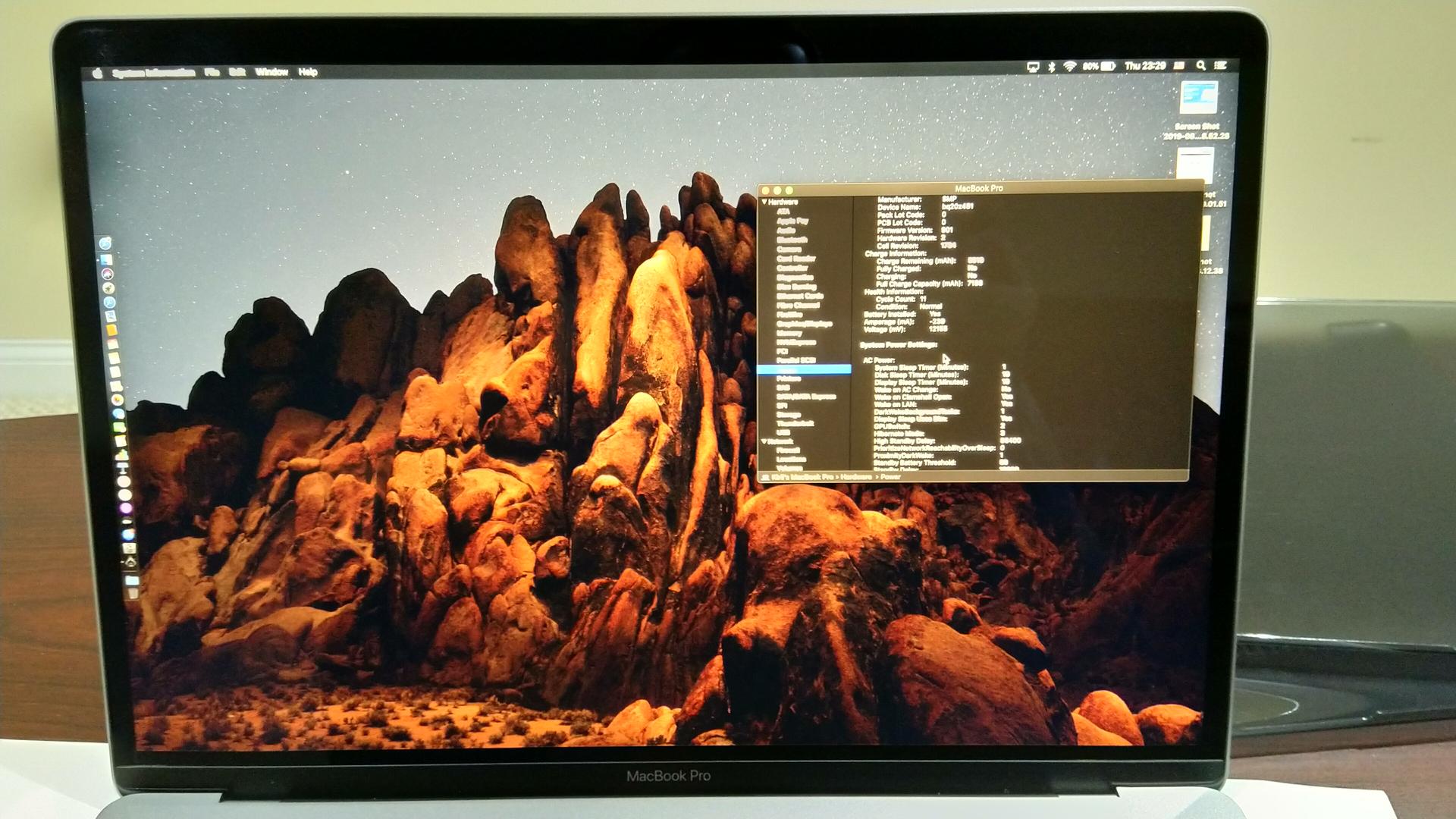Screen dimensions: 1456x819
Task: Select SAS in the sidebar
Action: click(783, 388)
